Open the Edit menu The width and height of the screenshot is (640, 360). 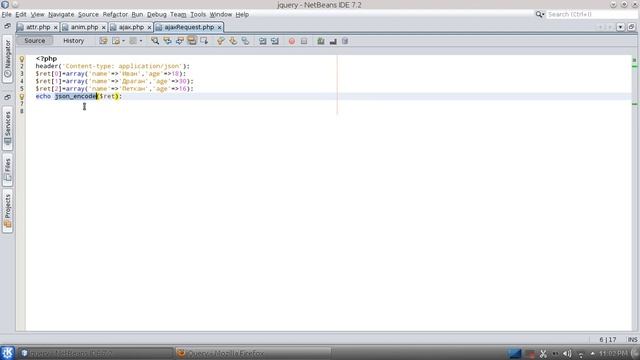click(21, 14)
